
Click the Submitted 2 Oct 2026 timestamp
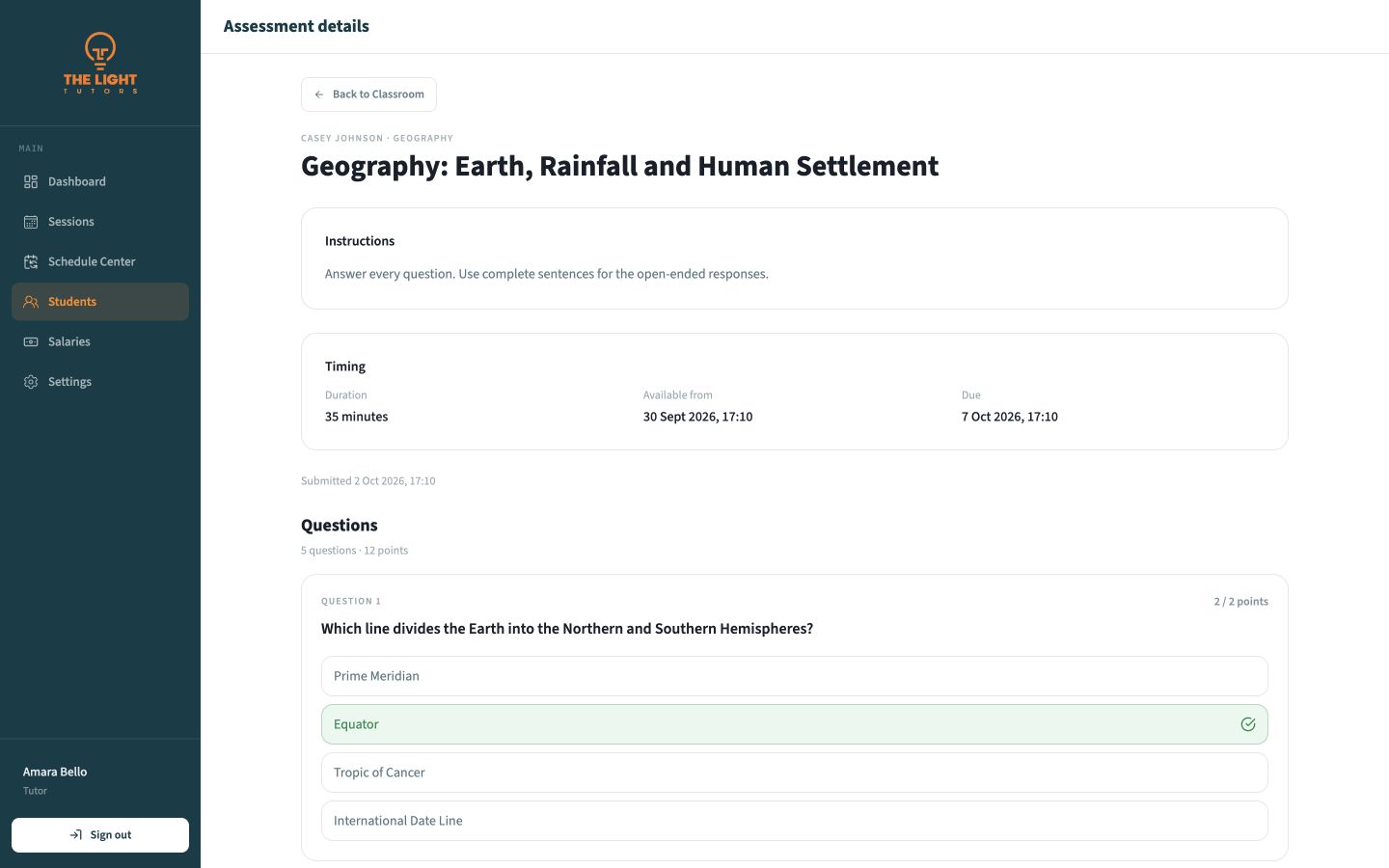pos(368,480)
